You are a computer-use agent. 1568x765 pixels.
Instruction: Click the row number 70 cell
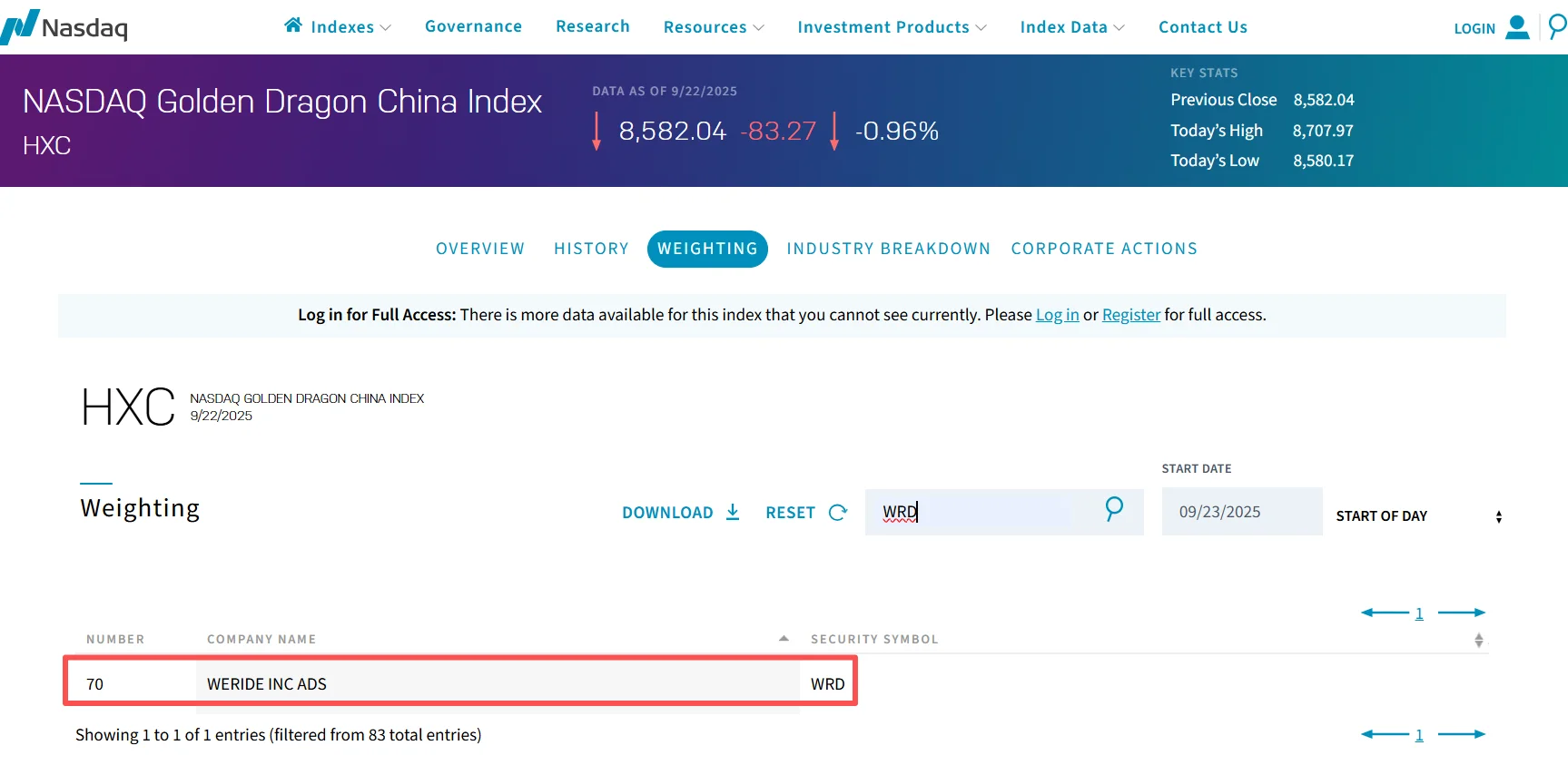[95, 684]
